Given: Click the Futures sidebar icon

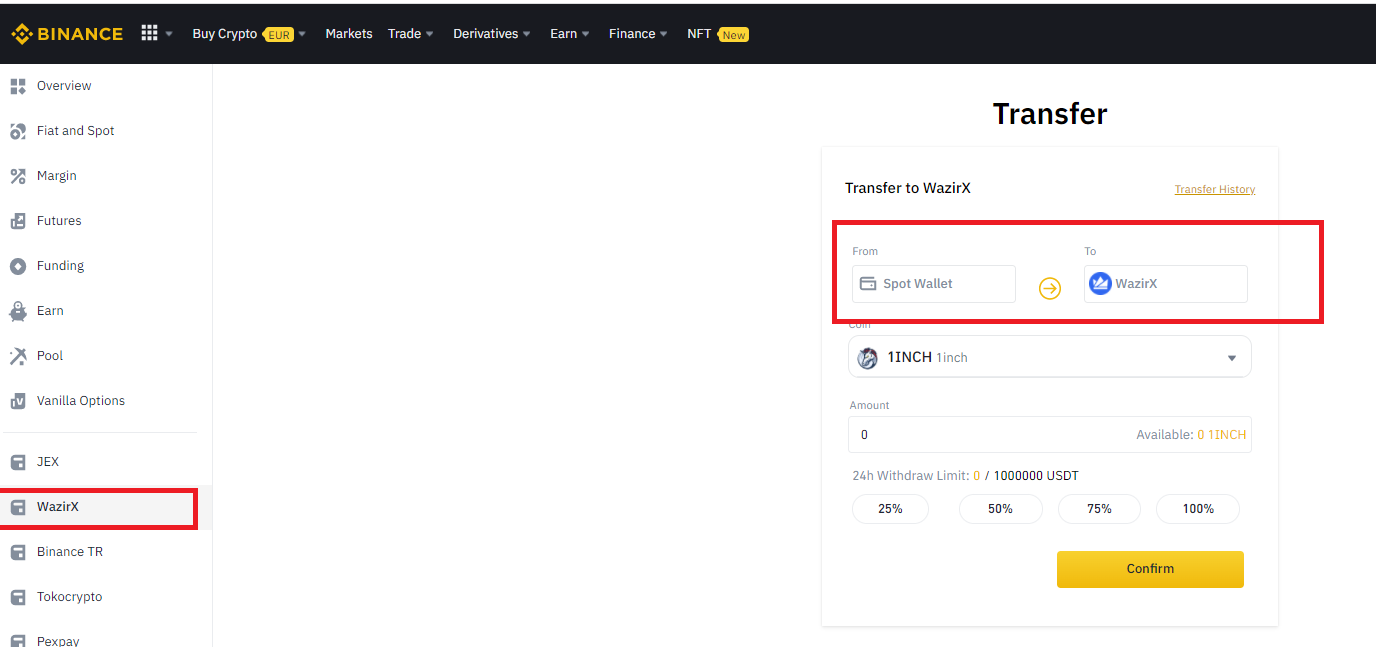Looking at the screenshot, I should (x=18, y=221).
